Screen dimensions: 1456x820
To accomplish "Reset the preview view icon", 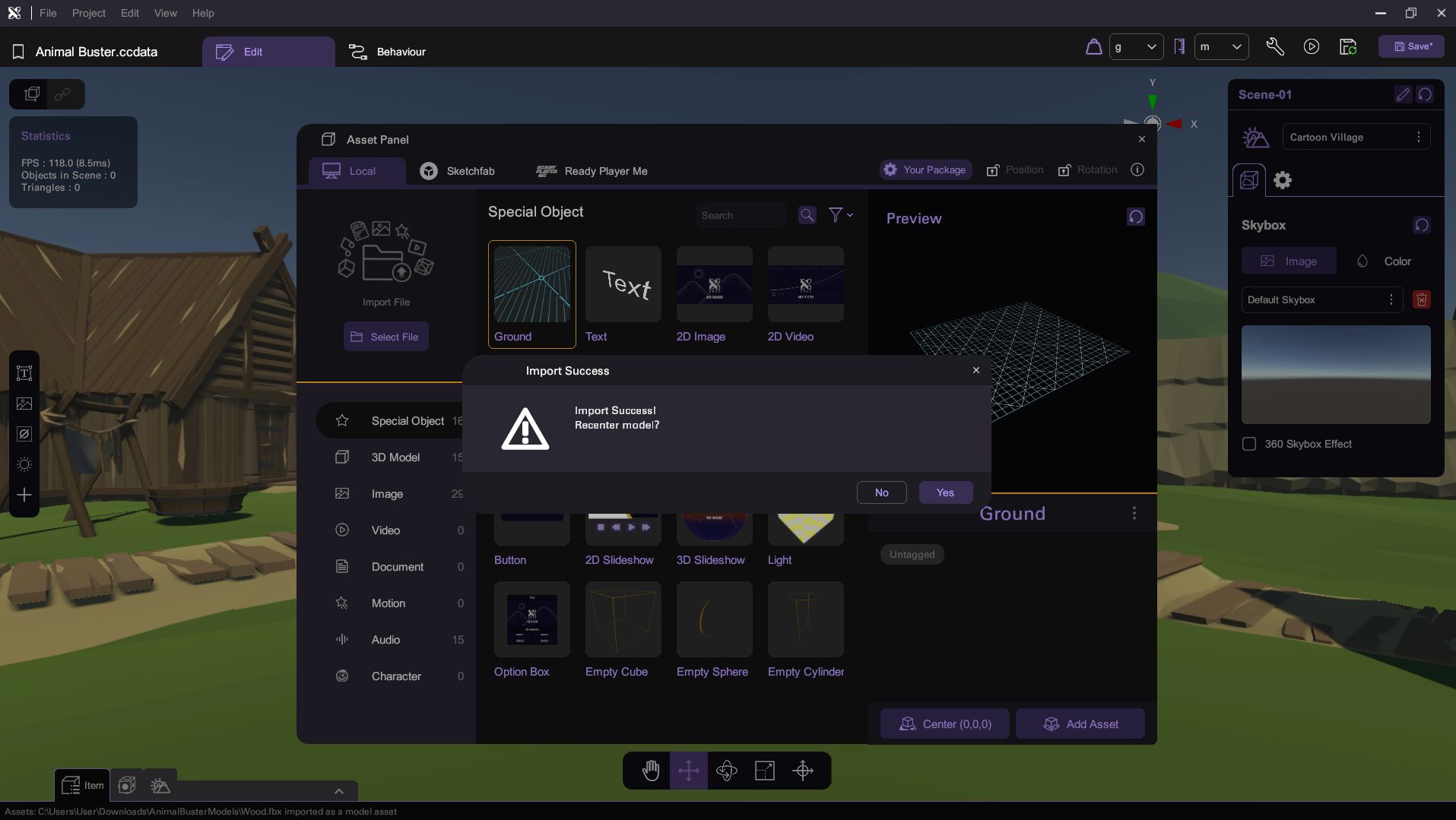I will (1135, 217).
